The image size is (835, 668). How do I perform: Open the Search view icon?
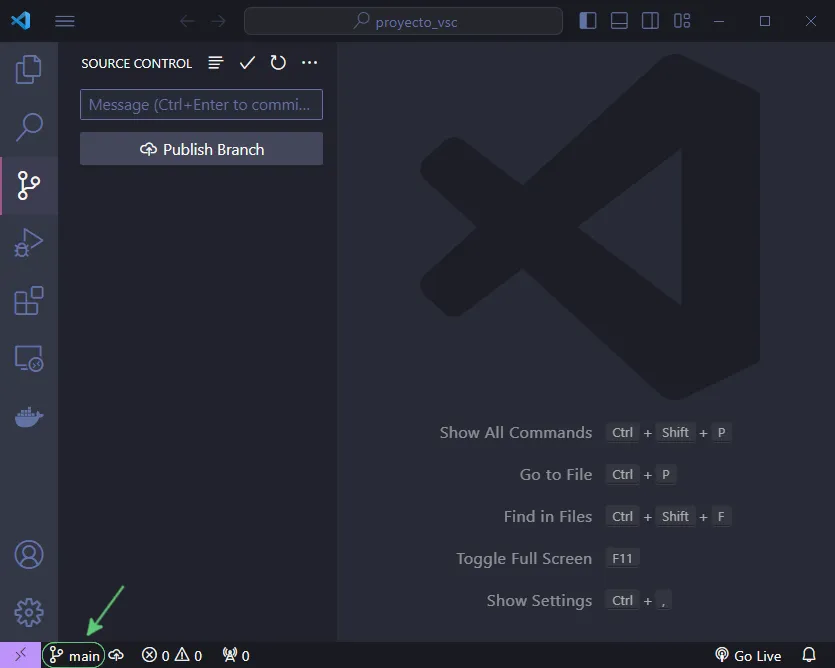click(x=29, y=127)
